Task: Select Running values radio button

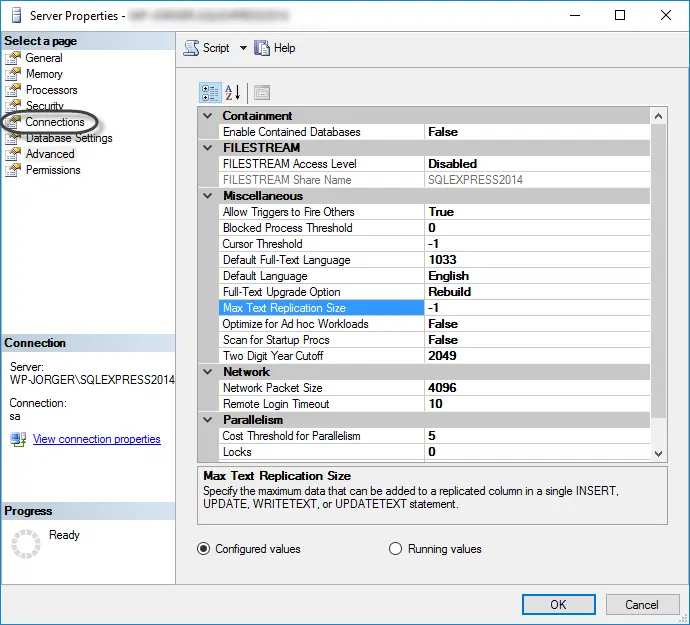Action: tap(395, 549)
